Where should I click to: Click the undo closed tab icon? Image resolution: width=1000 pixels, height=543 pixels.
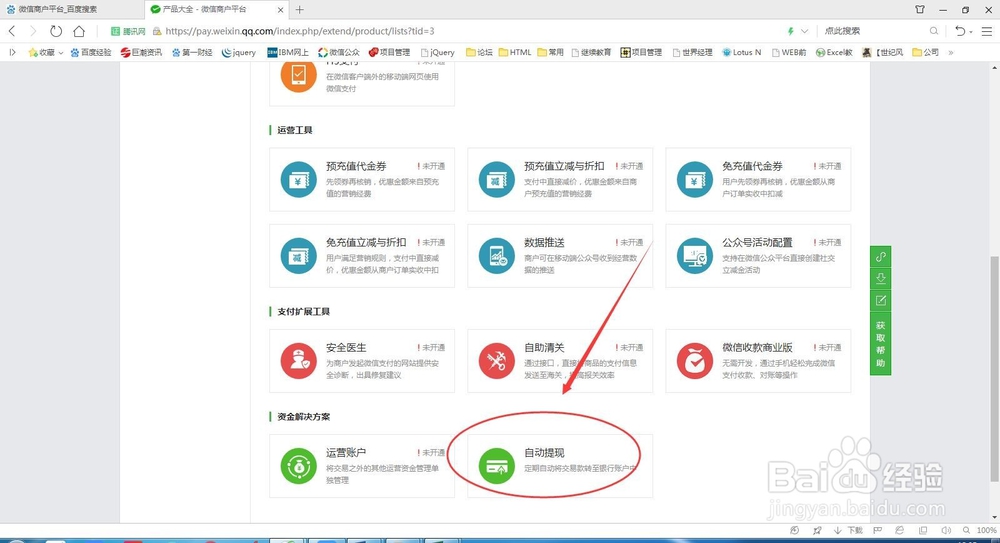click(x=960, y=31)
